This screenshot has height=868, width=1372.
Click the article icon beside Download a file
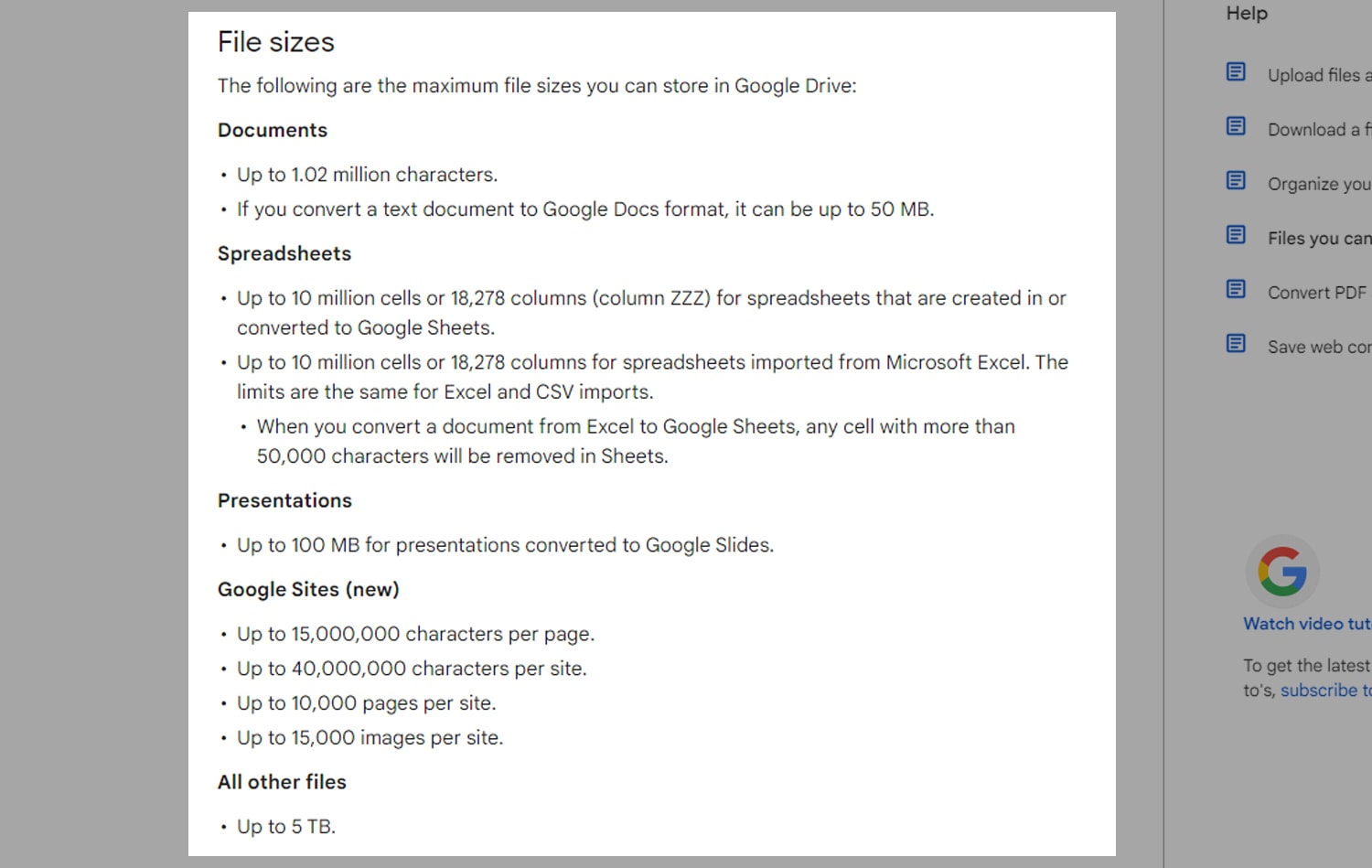[x=1237, y=126]
